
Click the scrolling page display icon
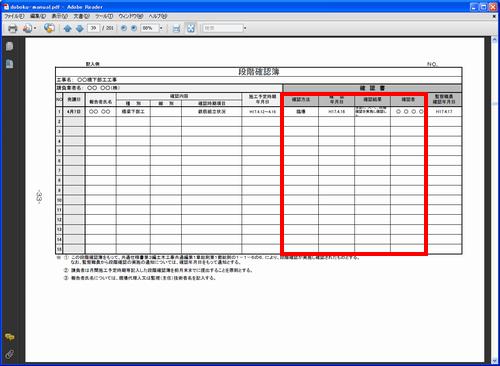tap(177, 29)
